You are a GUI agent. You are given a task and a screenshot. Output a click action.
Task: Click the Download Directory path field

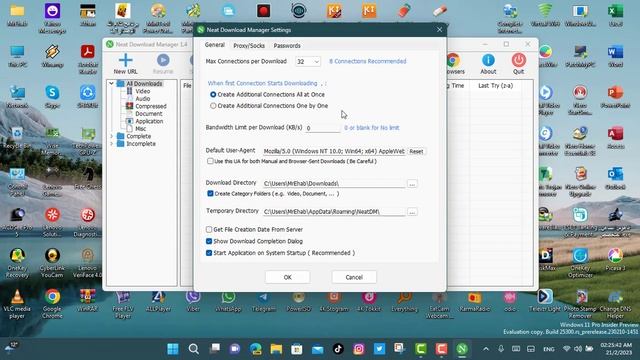pos(334,184)
